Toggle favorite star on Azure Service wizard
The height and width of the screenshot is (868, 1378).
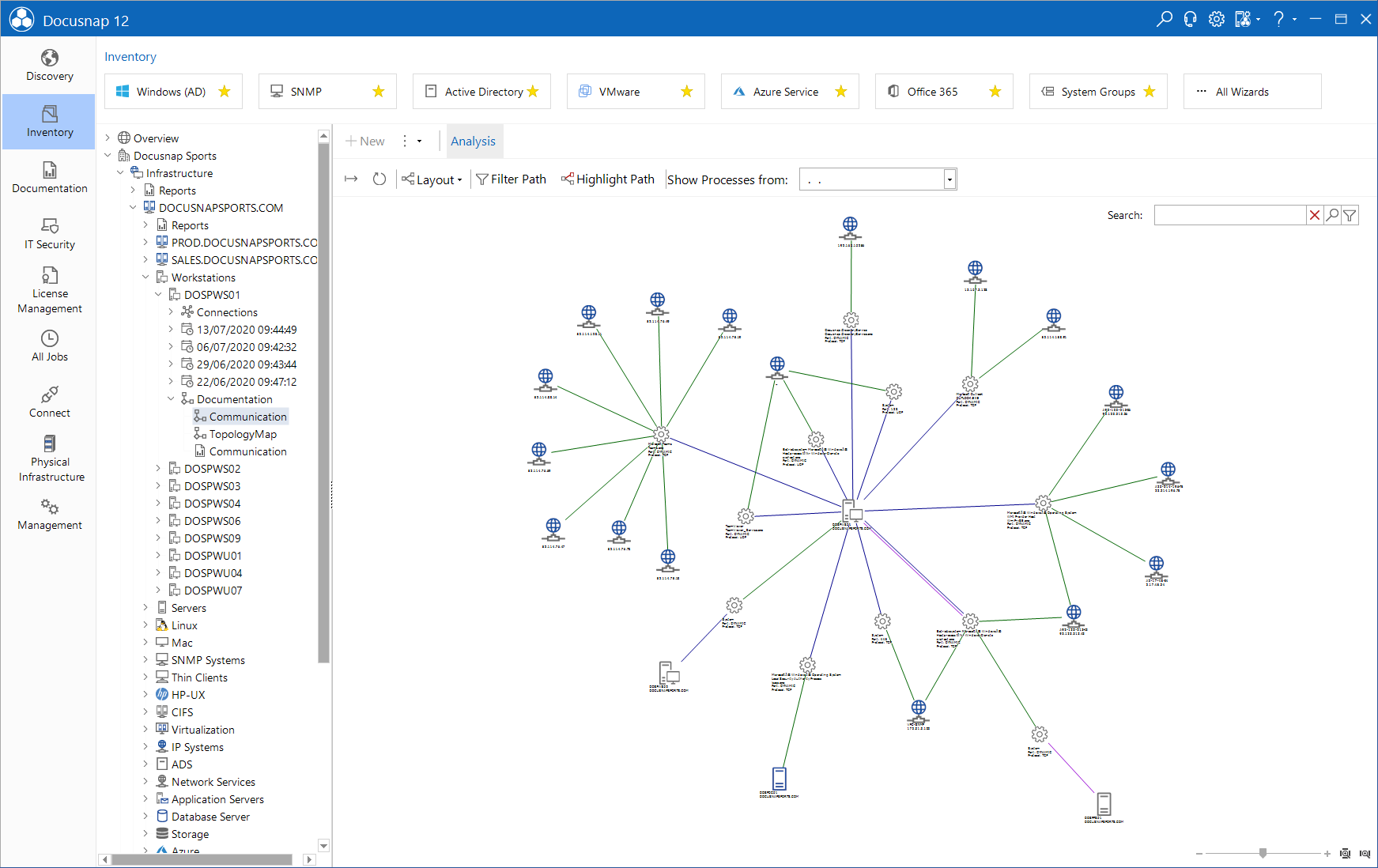point(841,92)
